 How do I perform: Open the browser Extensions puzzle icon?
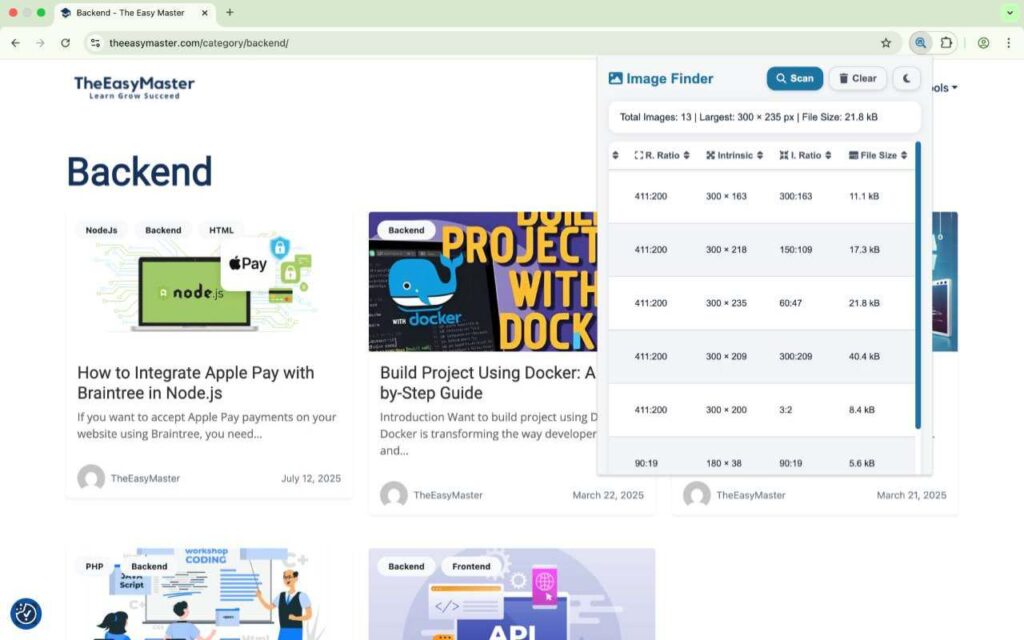[x=946, y=43]
